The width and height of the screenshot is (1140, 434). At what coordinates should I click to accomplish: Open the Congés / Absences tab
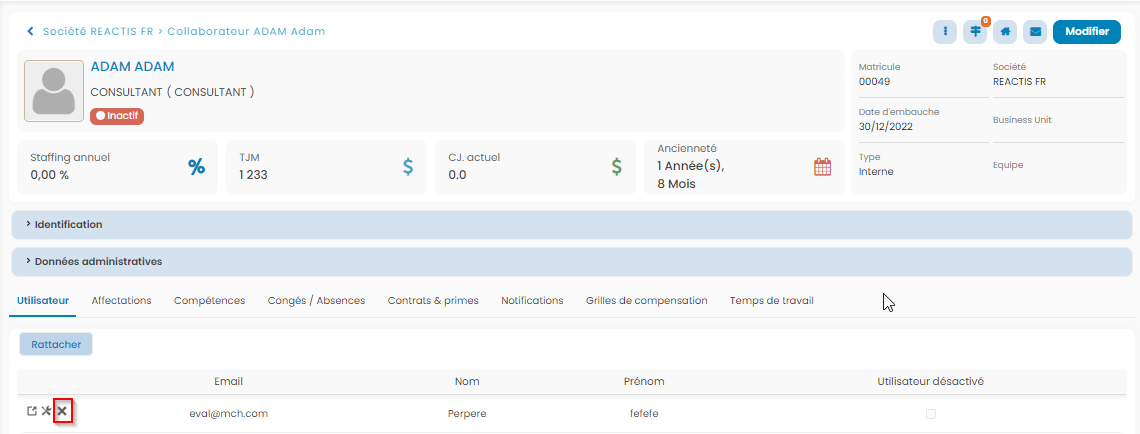[316, 300]
